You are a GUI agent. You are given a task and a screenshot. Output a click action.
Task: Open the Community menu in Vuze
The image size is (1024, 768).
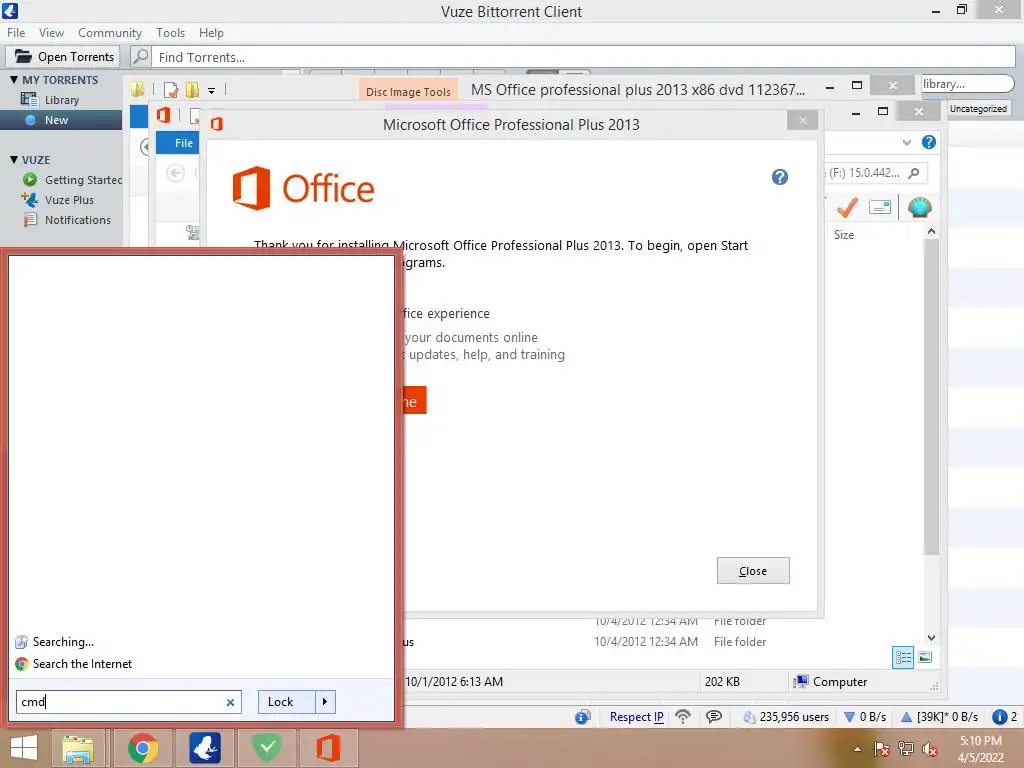tap(110, 33)
